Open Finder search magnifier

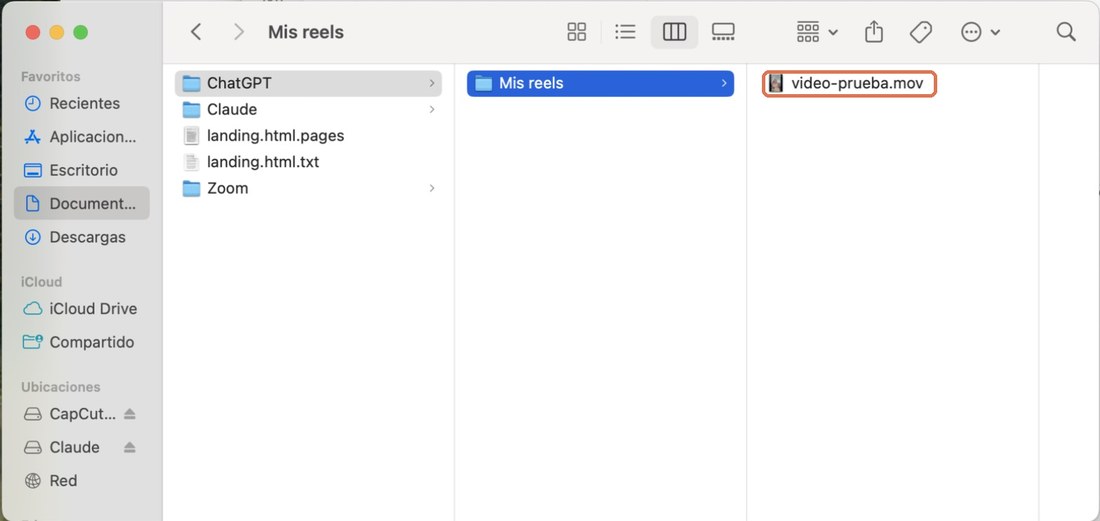(1066, 32)
